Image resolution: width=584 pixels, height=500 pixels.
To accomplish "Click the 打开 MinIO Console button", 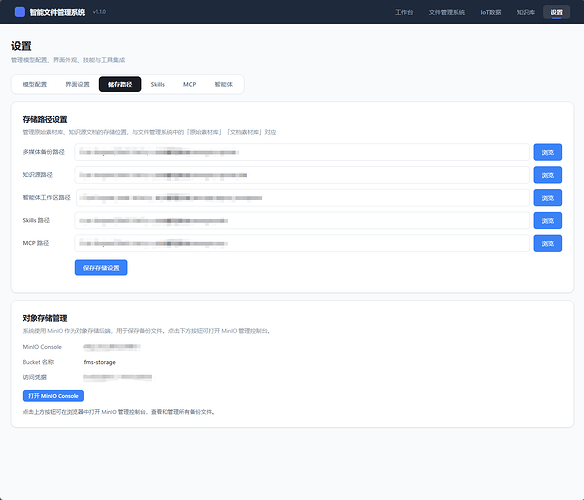I will point(53,396).
